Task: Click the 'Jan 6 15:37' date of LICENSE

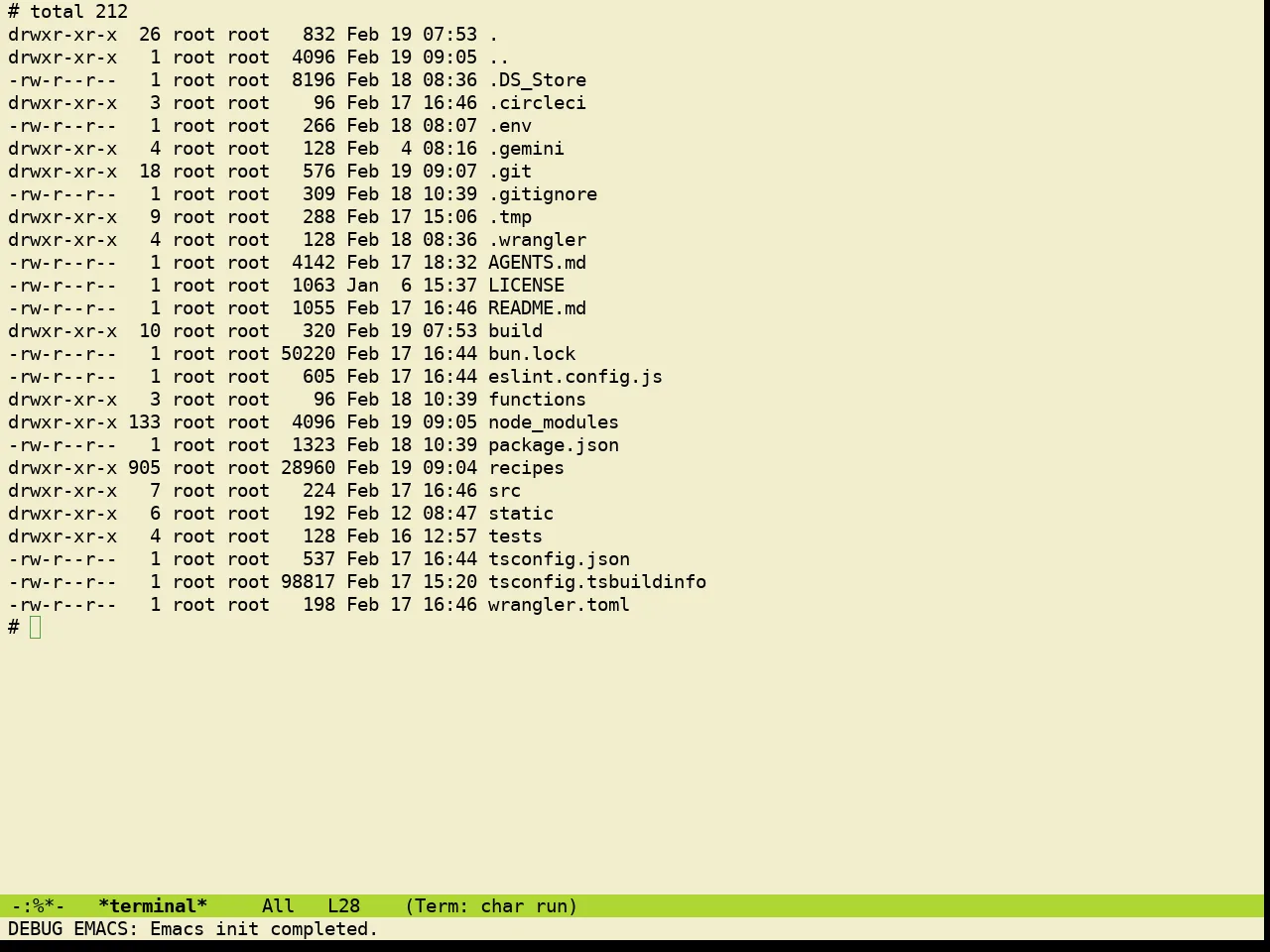Action: click(x=412, y=286)
